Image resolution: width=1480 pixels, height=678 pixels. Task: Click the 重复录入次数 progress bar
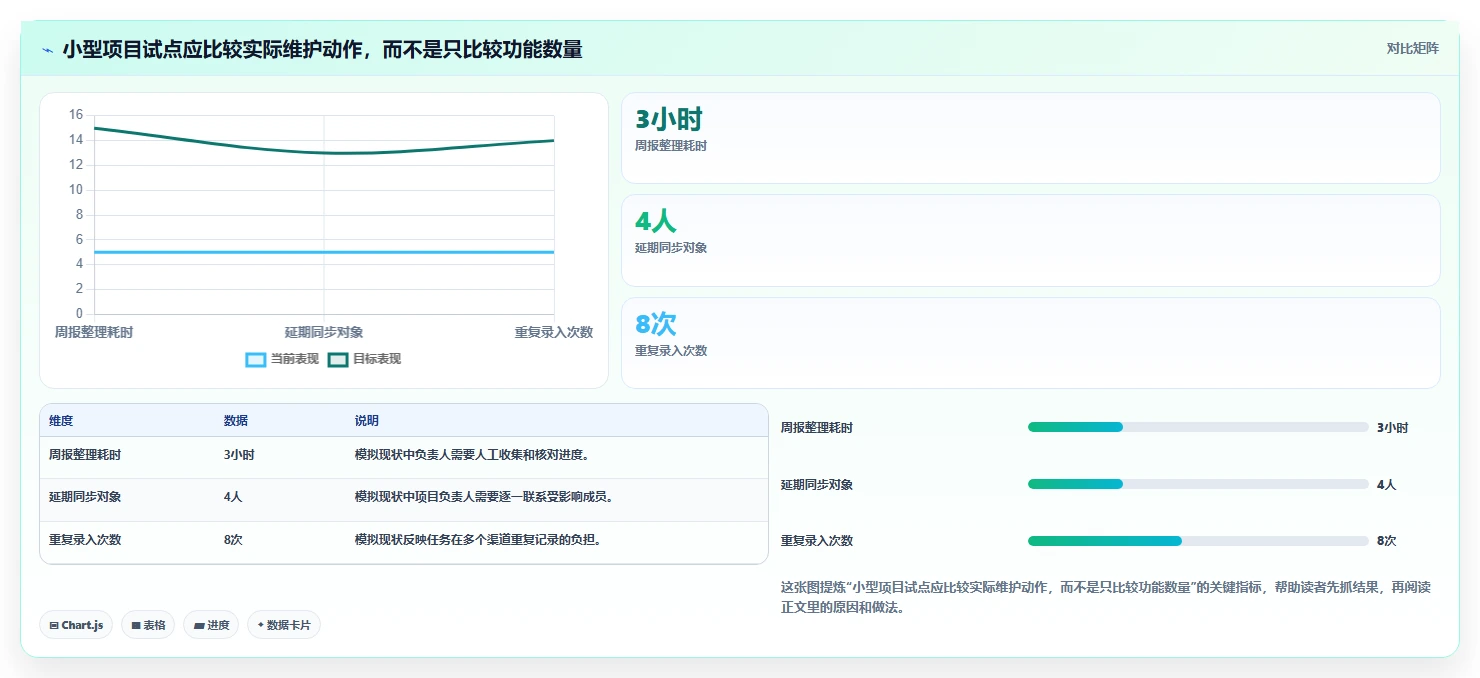1198,541
